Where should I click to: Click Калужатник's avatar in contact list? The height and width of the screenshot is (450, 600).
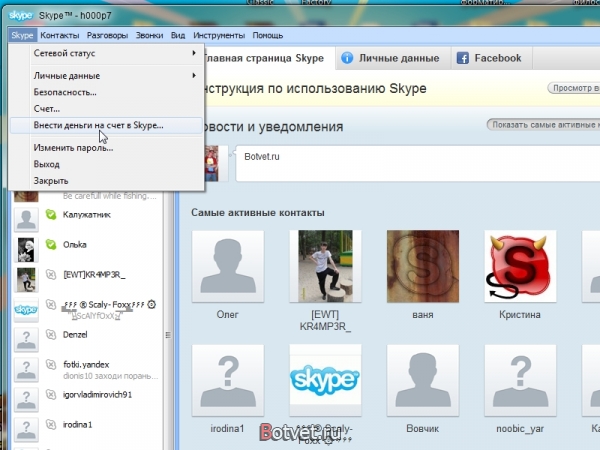point(26,220)
